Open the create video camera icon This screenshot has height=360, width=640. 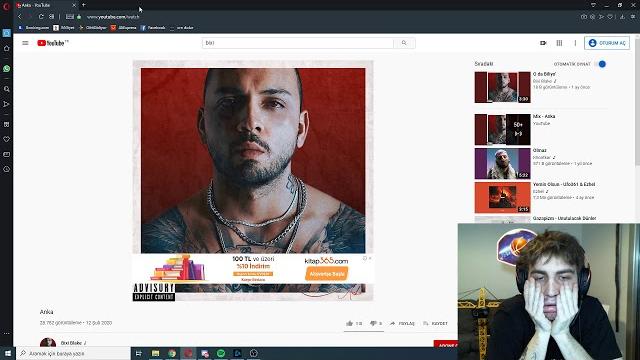pos(543,43)
